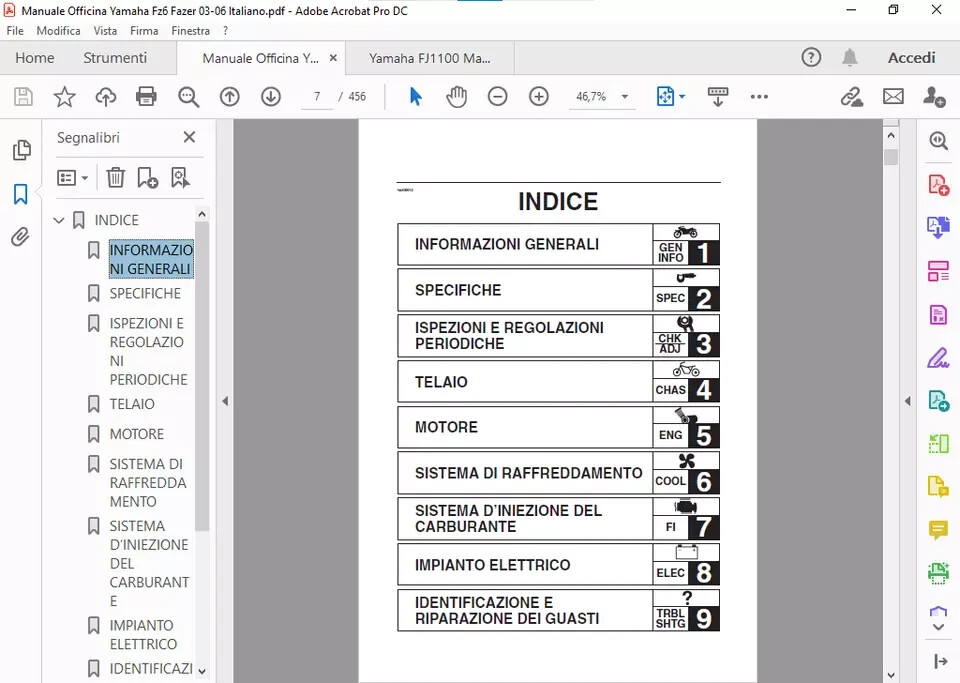Viewport: 960px width, 683px height.
Task: Open the File menu
Action: coord(15,31)
